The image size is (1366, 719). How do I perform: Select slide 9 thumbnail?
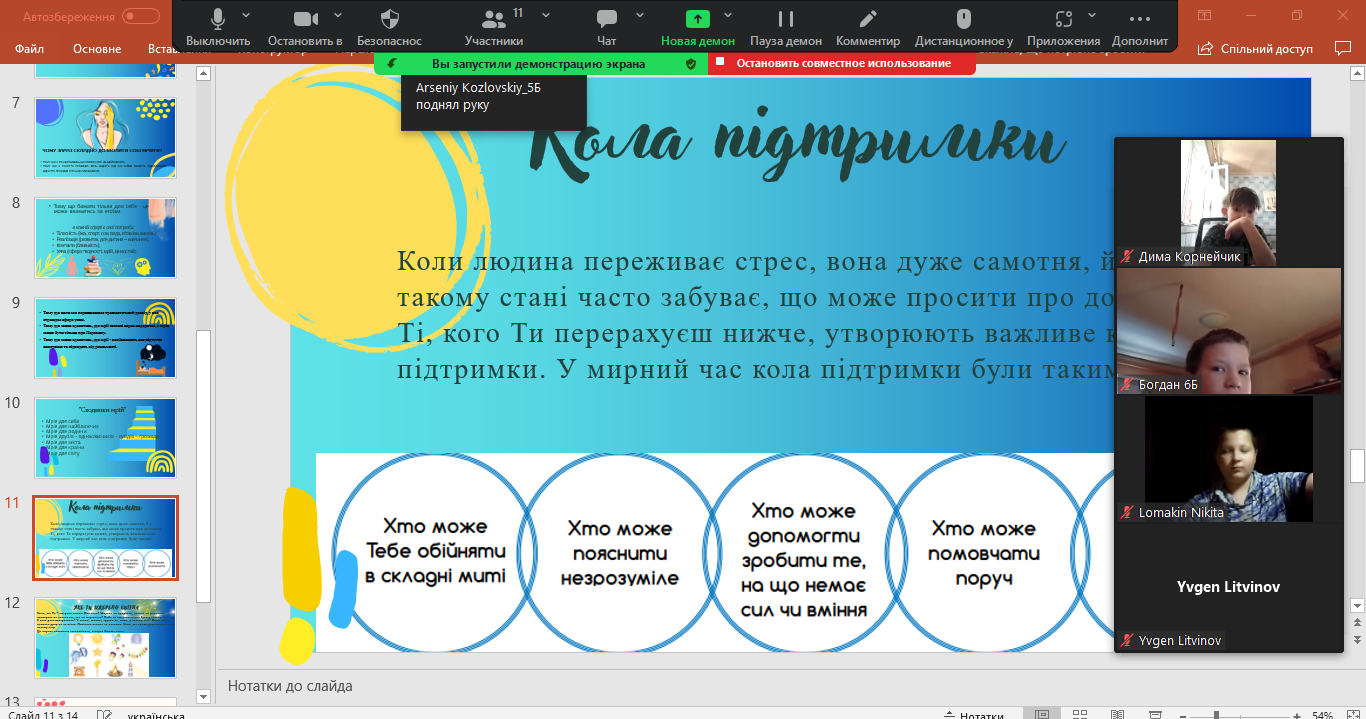coord(106,338)
